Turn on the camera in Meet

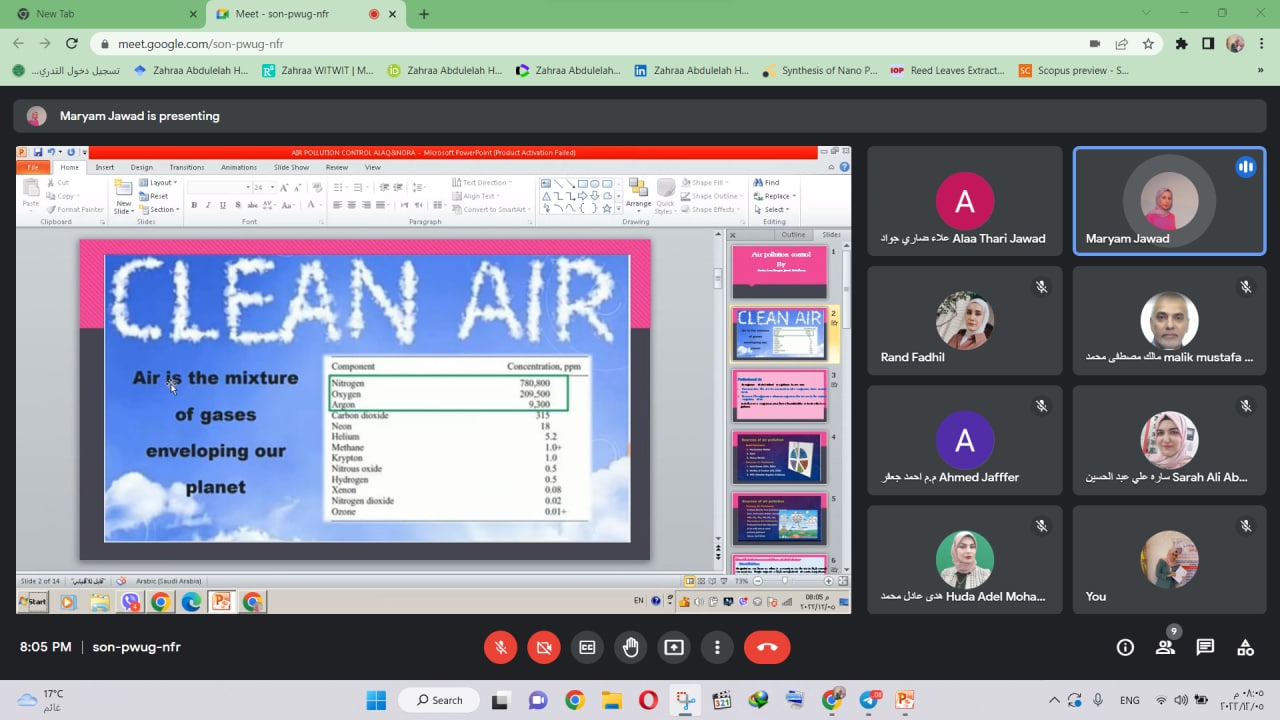[x=544, y=647]
